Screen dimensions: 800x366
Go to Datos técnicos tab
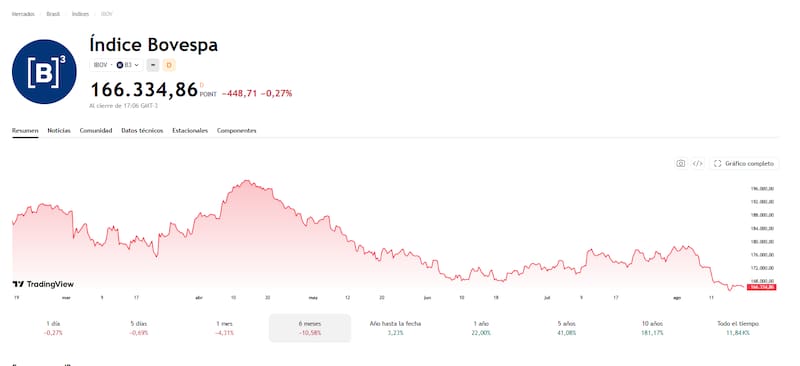click(142, 131)
